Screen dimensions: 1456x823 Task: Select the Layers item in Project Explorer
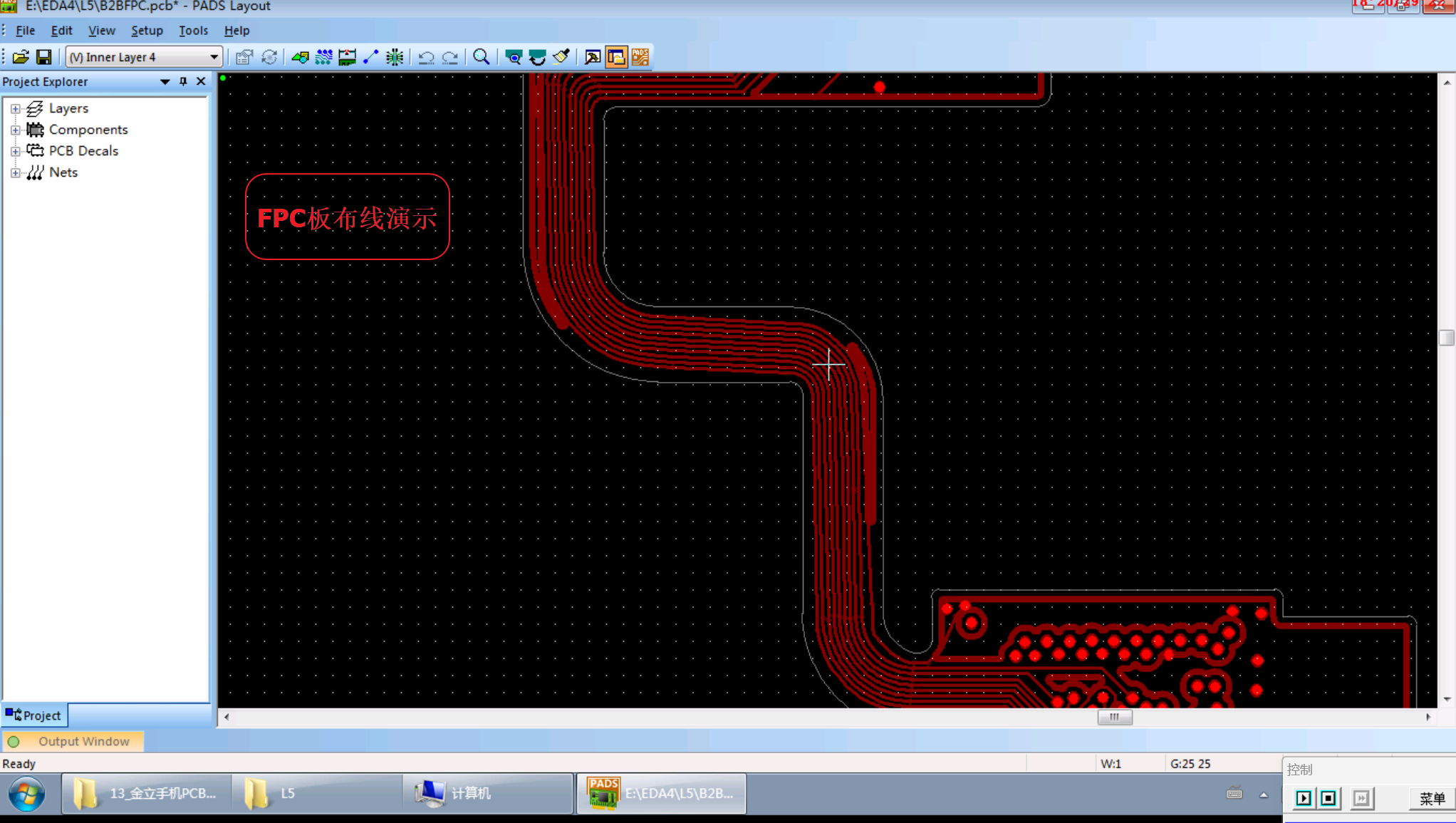(68, 108)
